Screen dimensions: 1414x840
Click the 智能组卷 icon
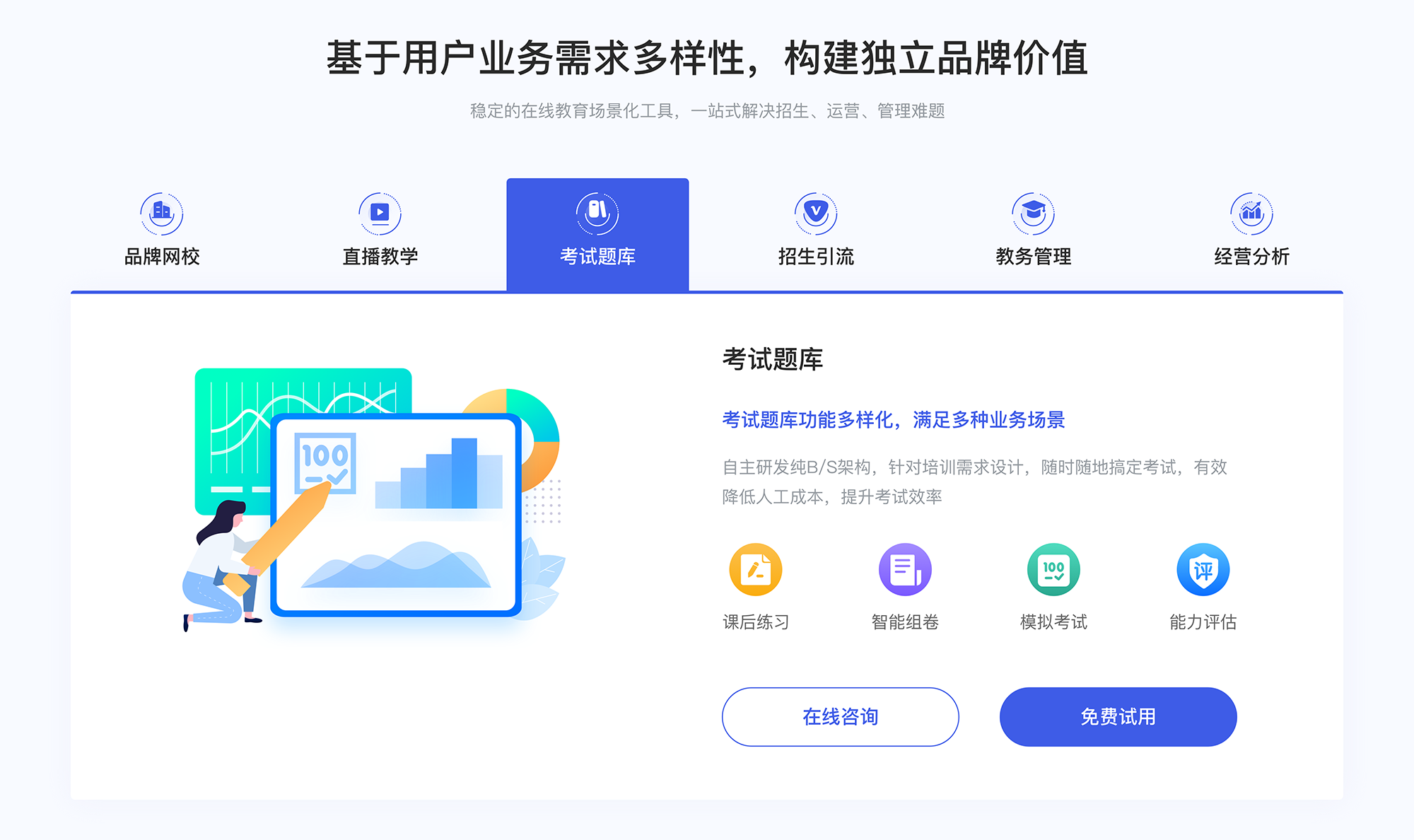pos(899,572)
